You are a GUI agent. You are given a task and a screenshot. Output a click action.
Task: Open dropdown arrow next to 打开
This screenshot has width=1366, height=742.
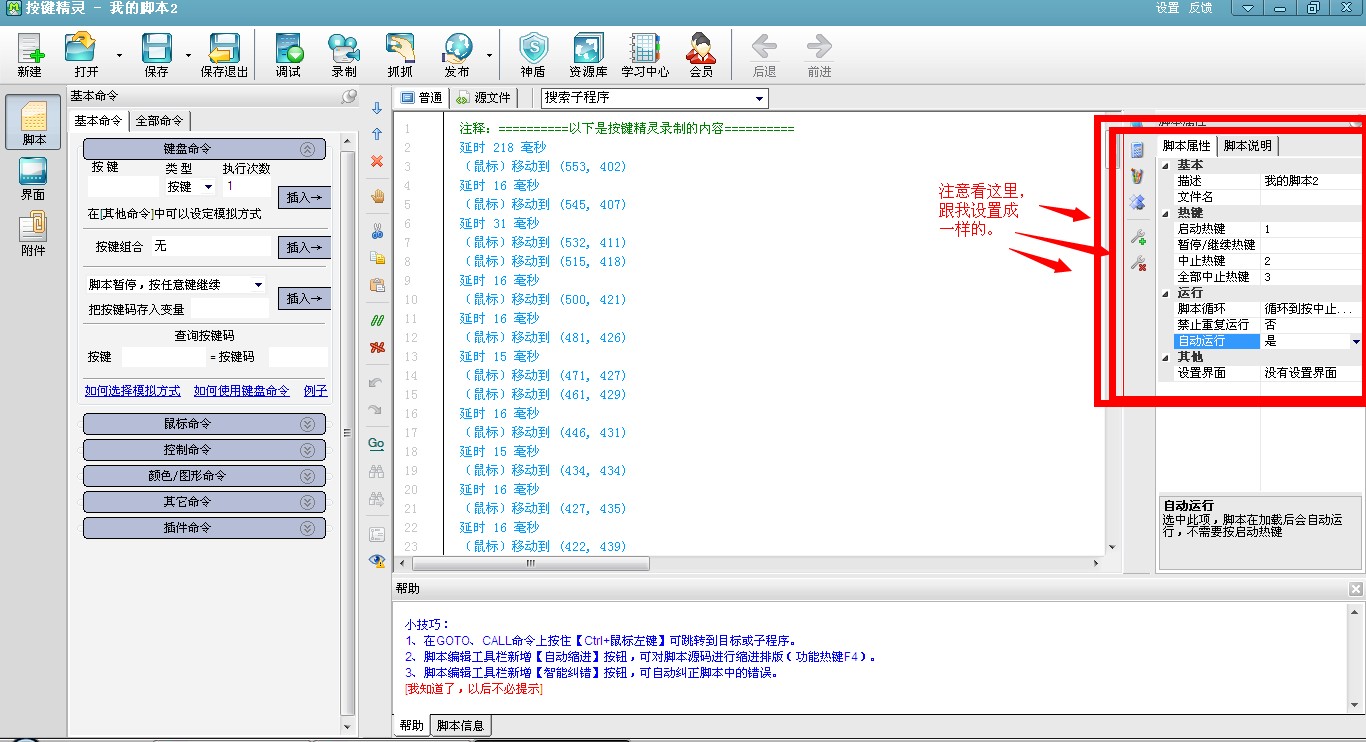click(119, 56)
